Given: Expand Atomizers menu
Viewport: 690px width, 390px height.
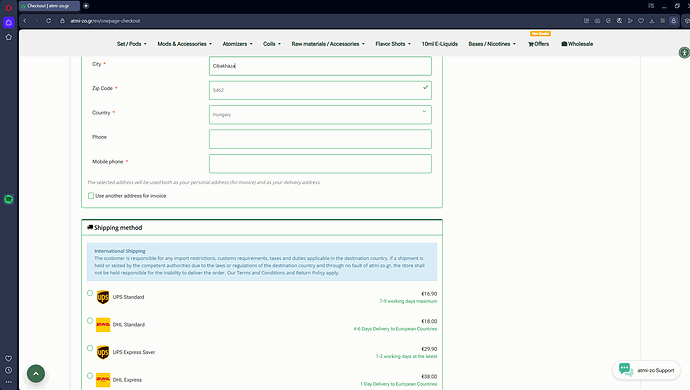Looking at the screenshot, I should [238, 44].
